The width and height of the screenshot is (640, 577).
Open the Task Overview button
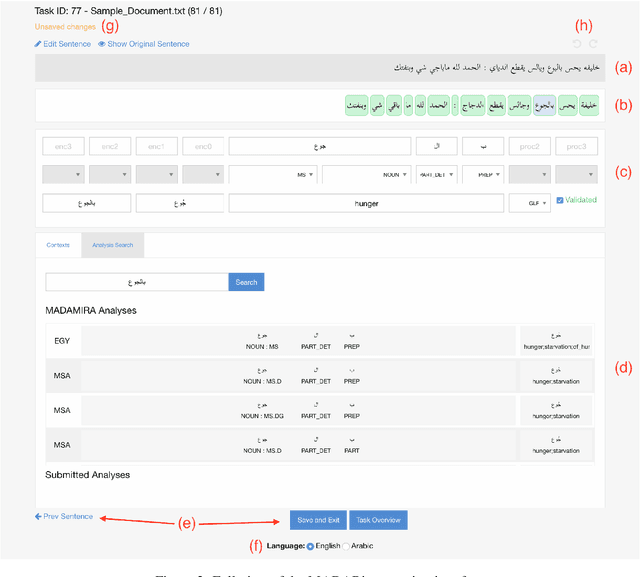(x=378, y=520)
